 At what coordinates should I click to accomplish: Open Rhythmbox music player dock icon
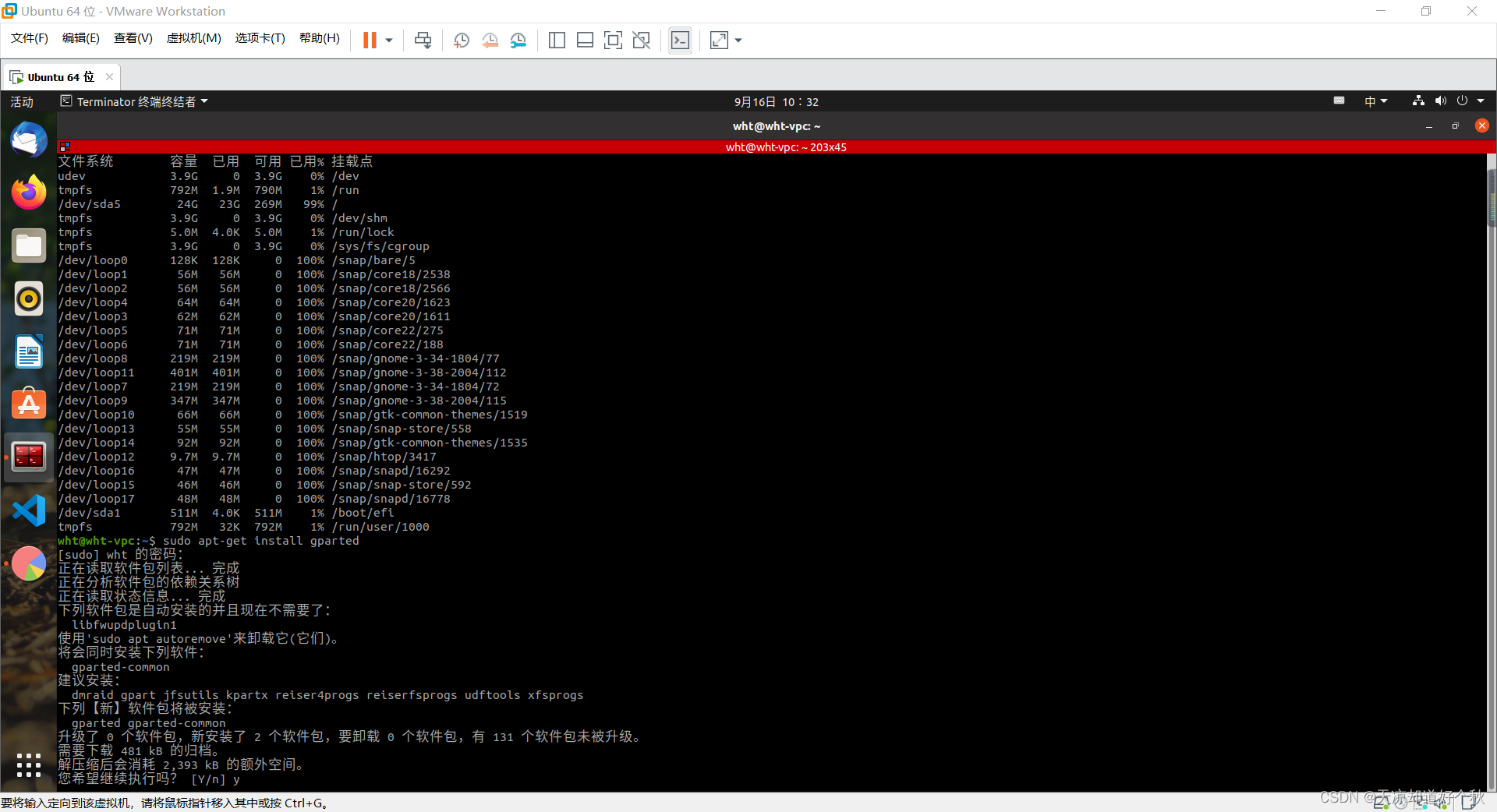click(x=29, y=298)
